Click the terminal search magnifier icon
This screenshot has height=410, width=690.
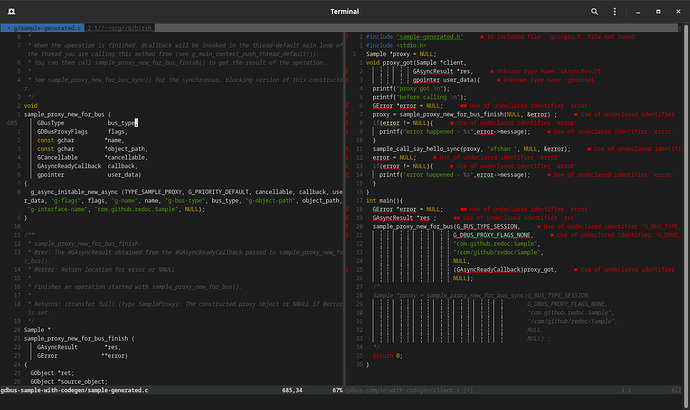[594, 11]
